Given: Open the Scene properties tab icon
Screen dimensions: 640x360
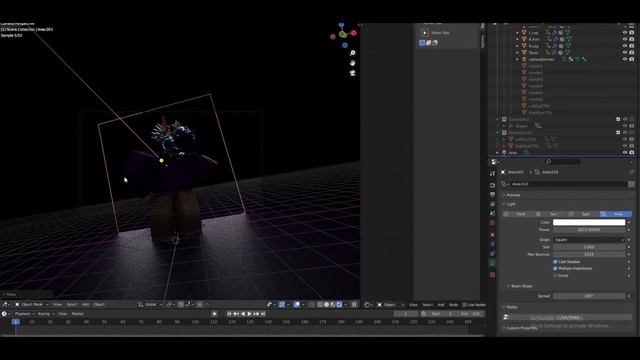Looking at the screenshot, I should [493, 213].
